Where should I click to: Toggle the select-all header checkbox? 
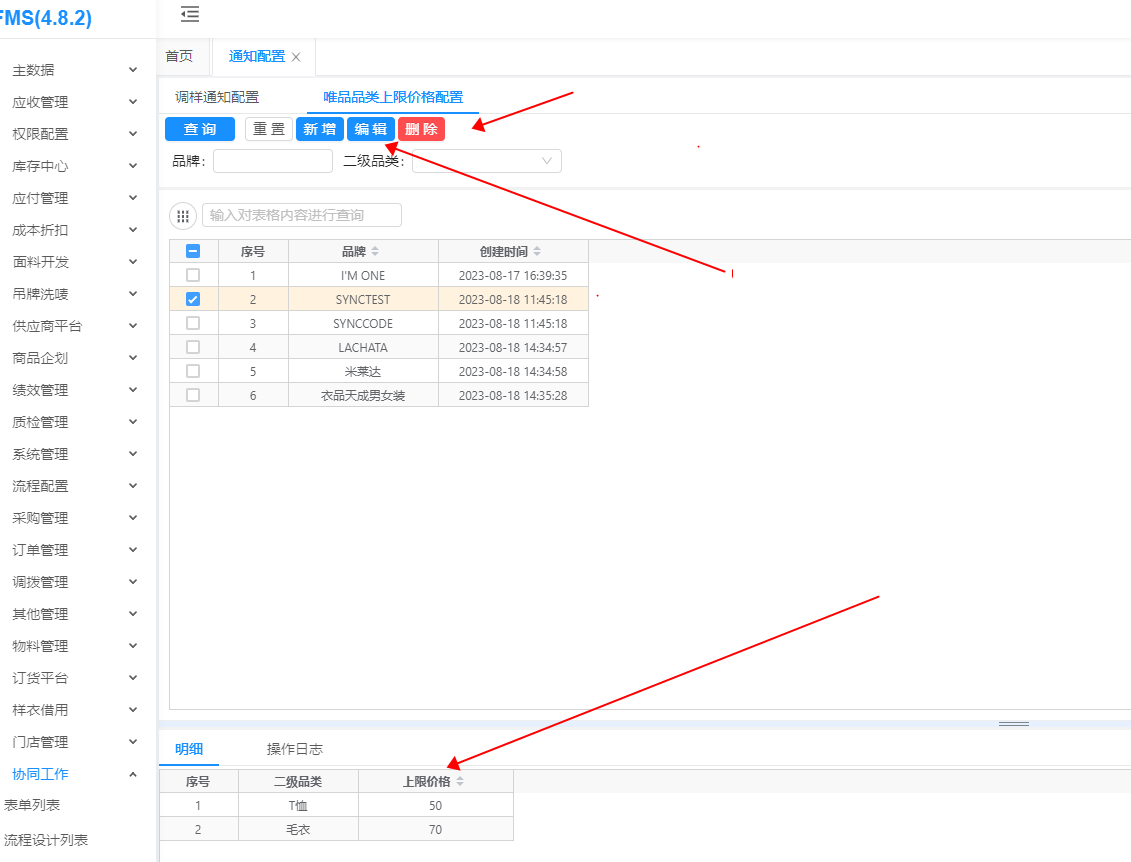pos(193,252)
